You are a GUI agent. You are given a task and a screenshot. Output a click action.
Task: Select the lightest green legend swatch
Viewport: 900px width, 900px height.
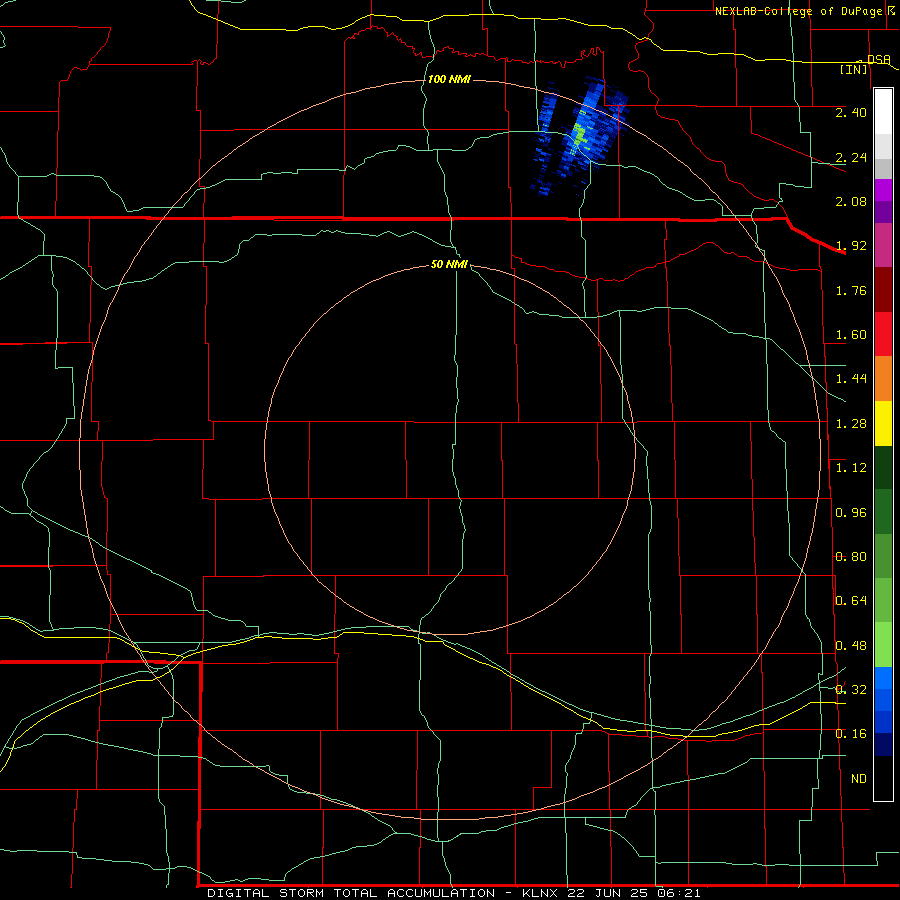(x=883, y=645)
